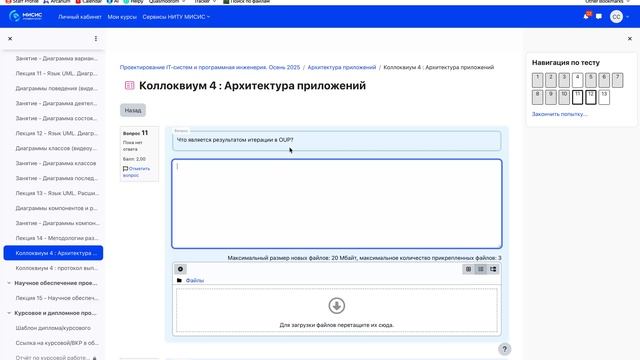Click inside the answer text area
This screenshot has width=640, height=360.
pos(337,204)
